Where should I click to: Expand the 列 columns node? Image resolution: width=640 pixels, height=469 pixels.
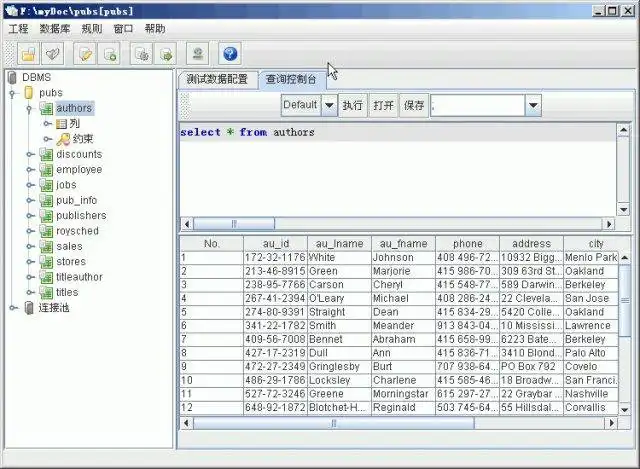click(x=48, y=124)
